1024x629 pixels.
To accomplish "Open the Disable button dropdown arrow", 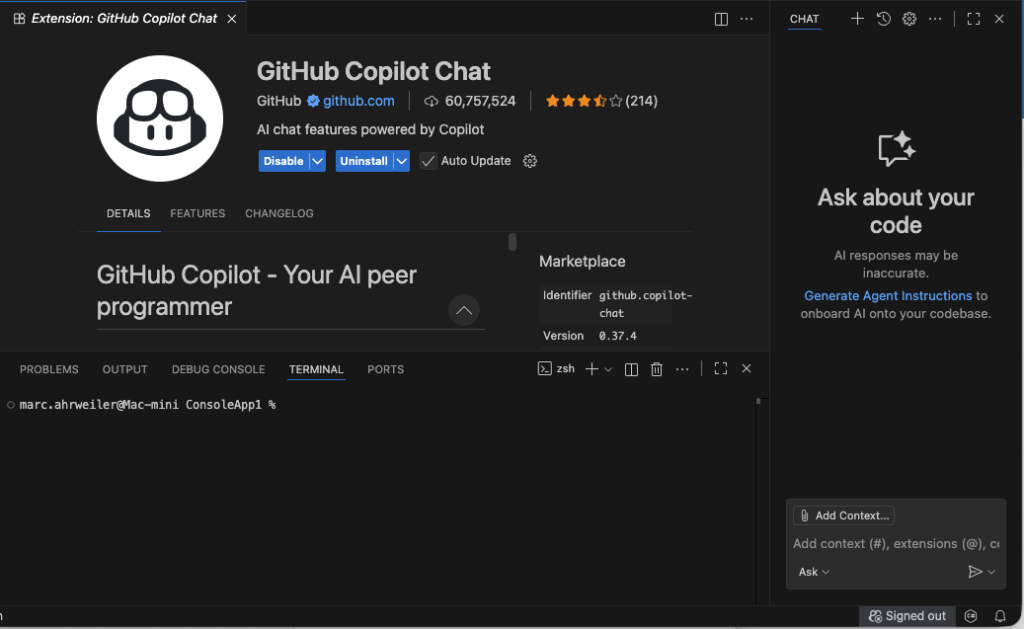I will point(317,161).
